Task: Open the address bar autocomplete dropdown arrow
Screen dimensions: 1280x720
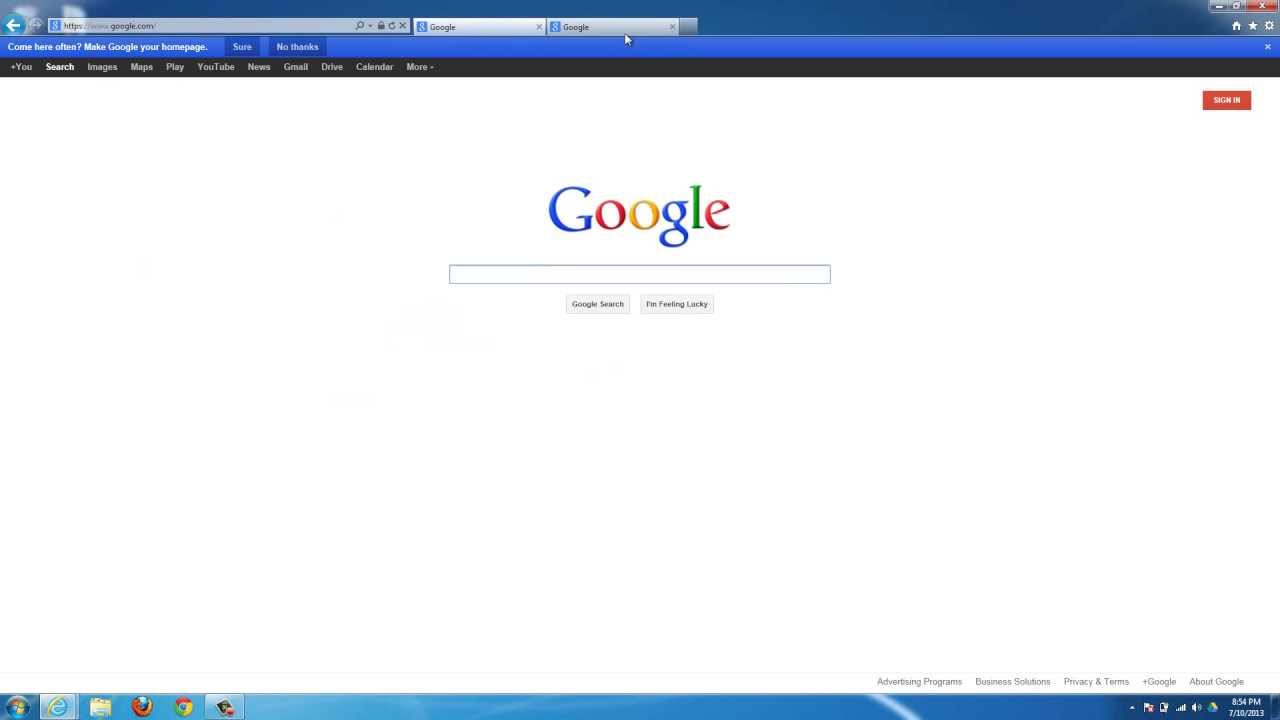Action: point(370,26)
